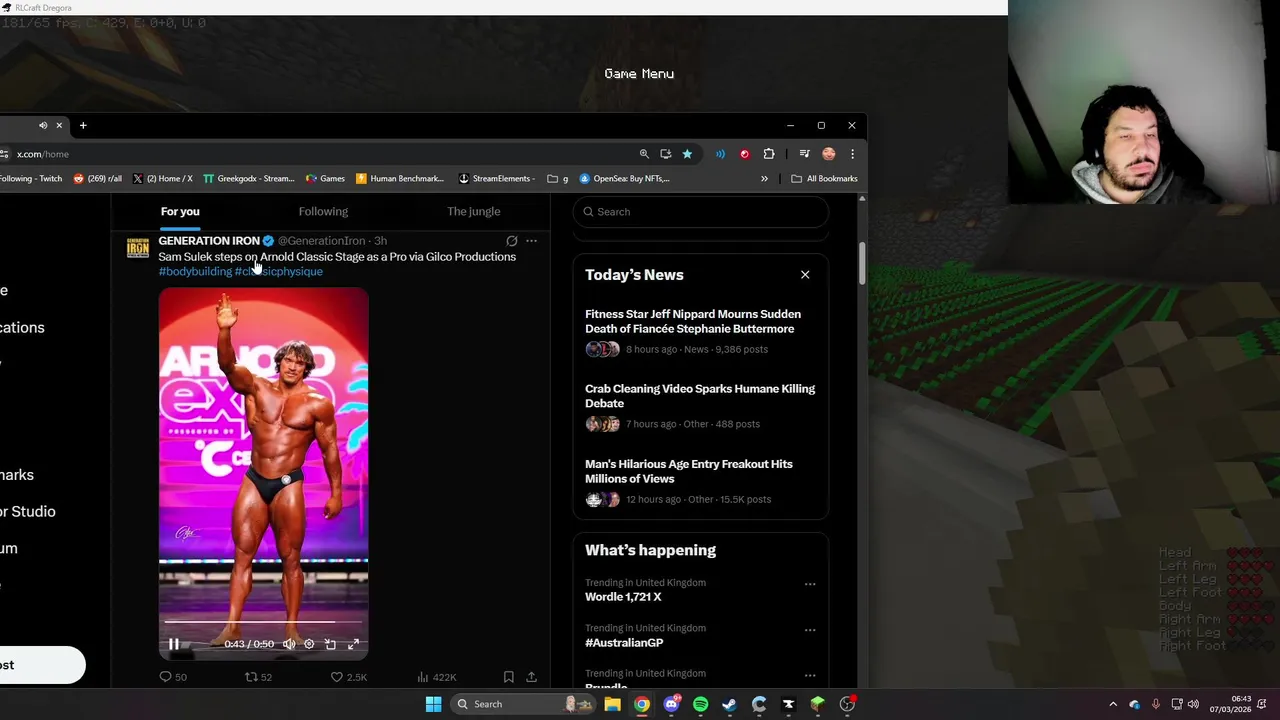Open the g bookmark folder
The width and height of the screenshot is (1280, 720).
tap(558, 179)
